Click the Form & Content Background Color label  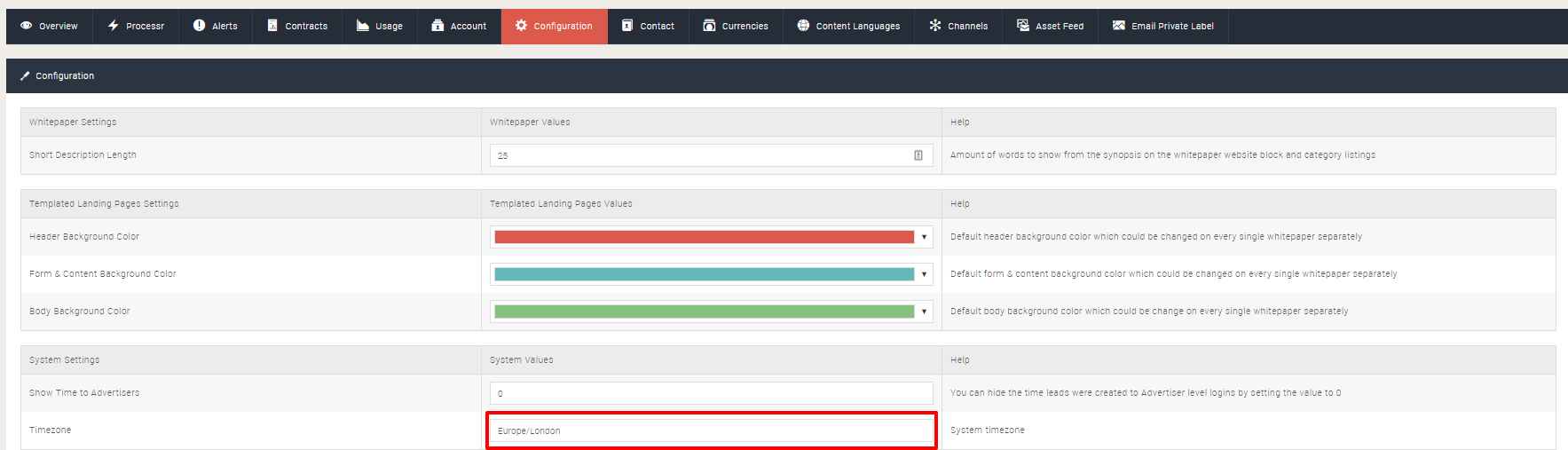coord(103,274)
